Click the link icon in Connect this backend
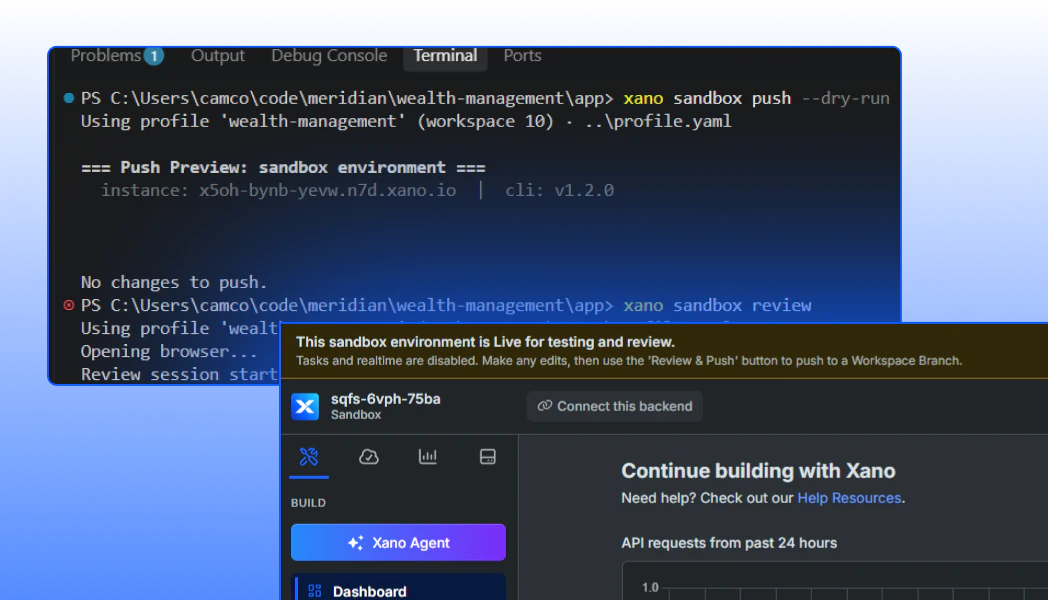1048x600 pixels. click(545, 406)
